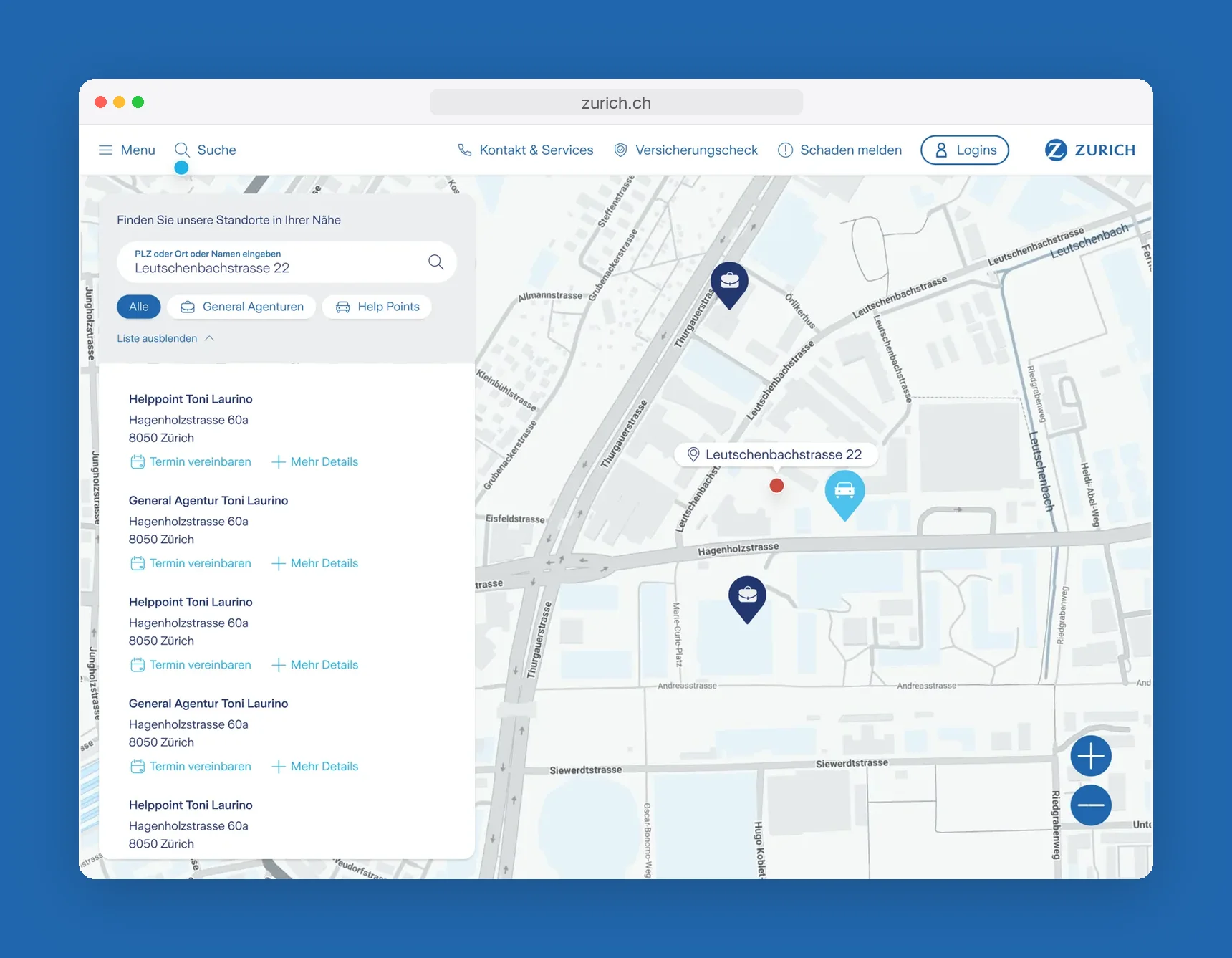Expand Mehr Details for first General Agentur entry
Viewport: 1232px width, 958px height.
(315, 563)
